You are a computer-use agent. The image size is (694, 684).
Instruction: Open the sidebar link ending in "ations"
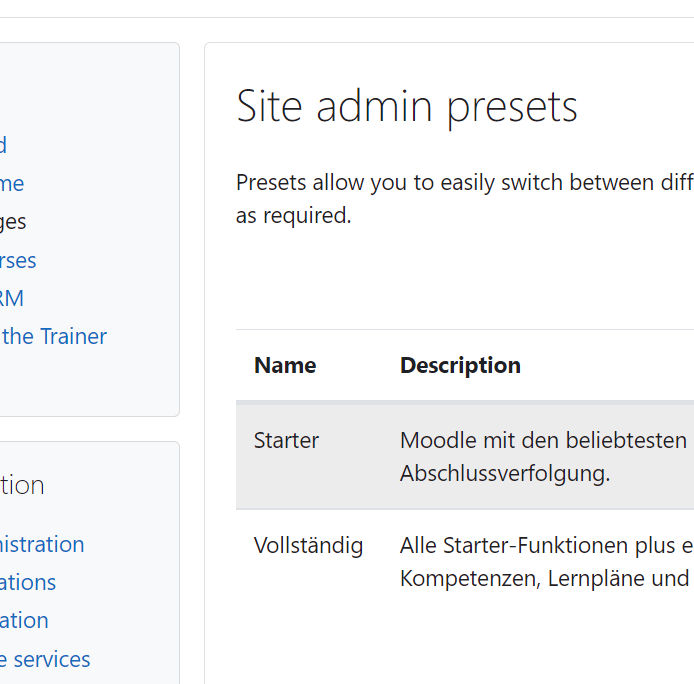click(x=28, y=583)
